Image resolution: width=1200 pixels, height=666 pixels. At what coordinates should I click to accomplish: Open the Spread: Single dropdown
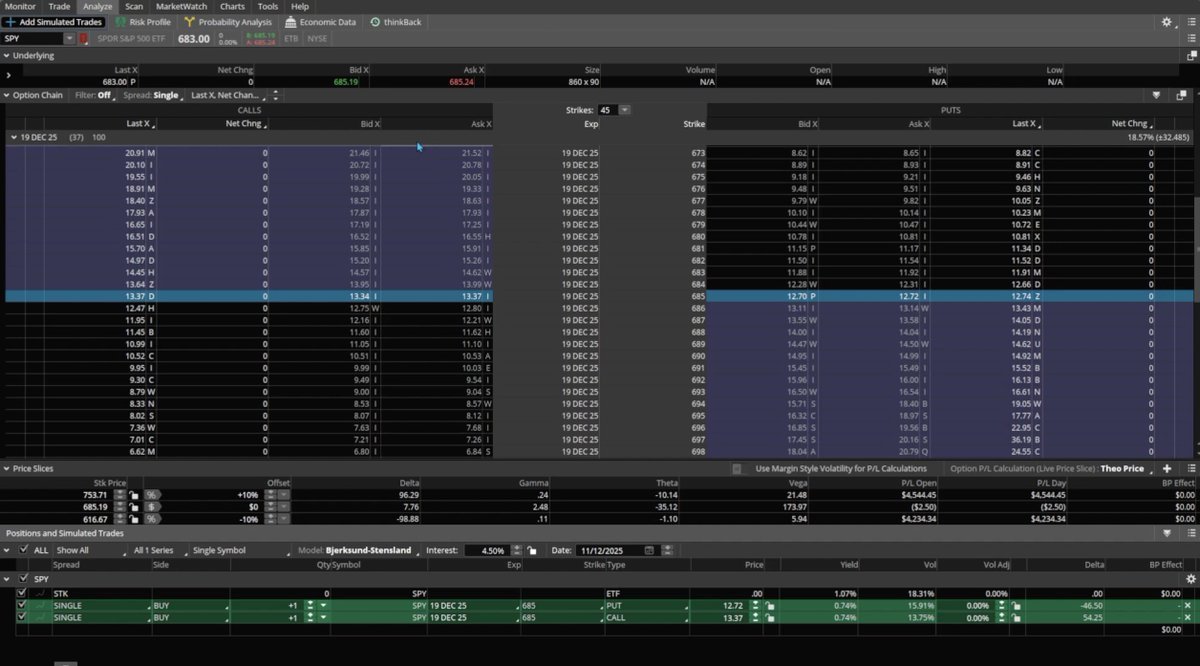click(153, 96)
